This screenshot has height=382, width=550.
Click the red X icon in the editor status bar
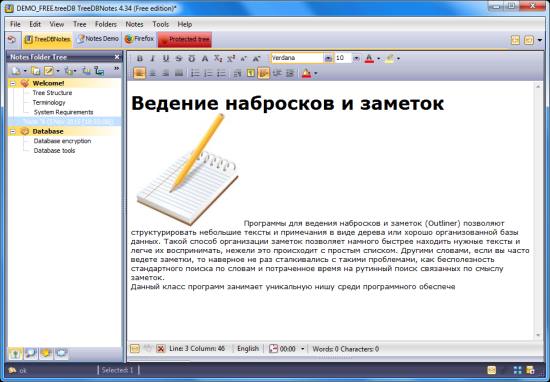tap(161, 349)
